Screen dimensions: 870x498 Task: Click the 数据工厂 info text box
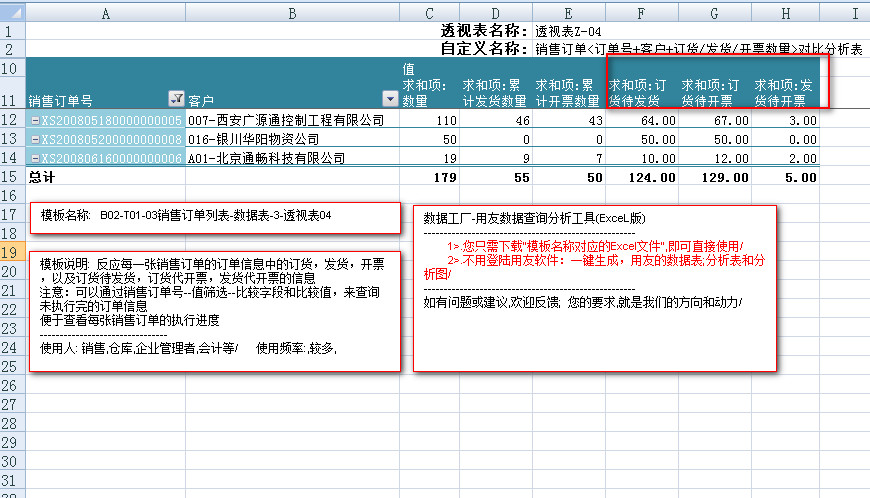pyautogui.click(x=596, y=290)
